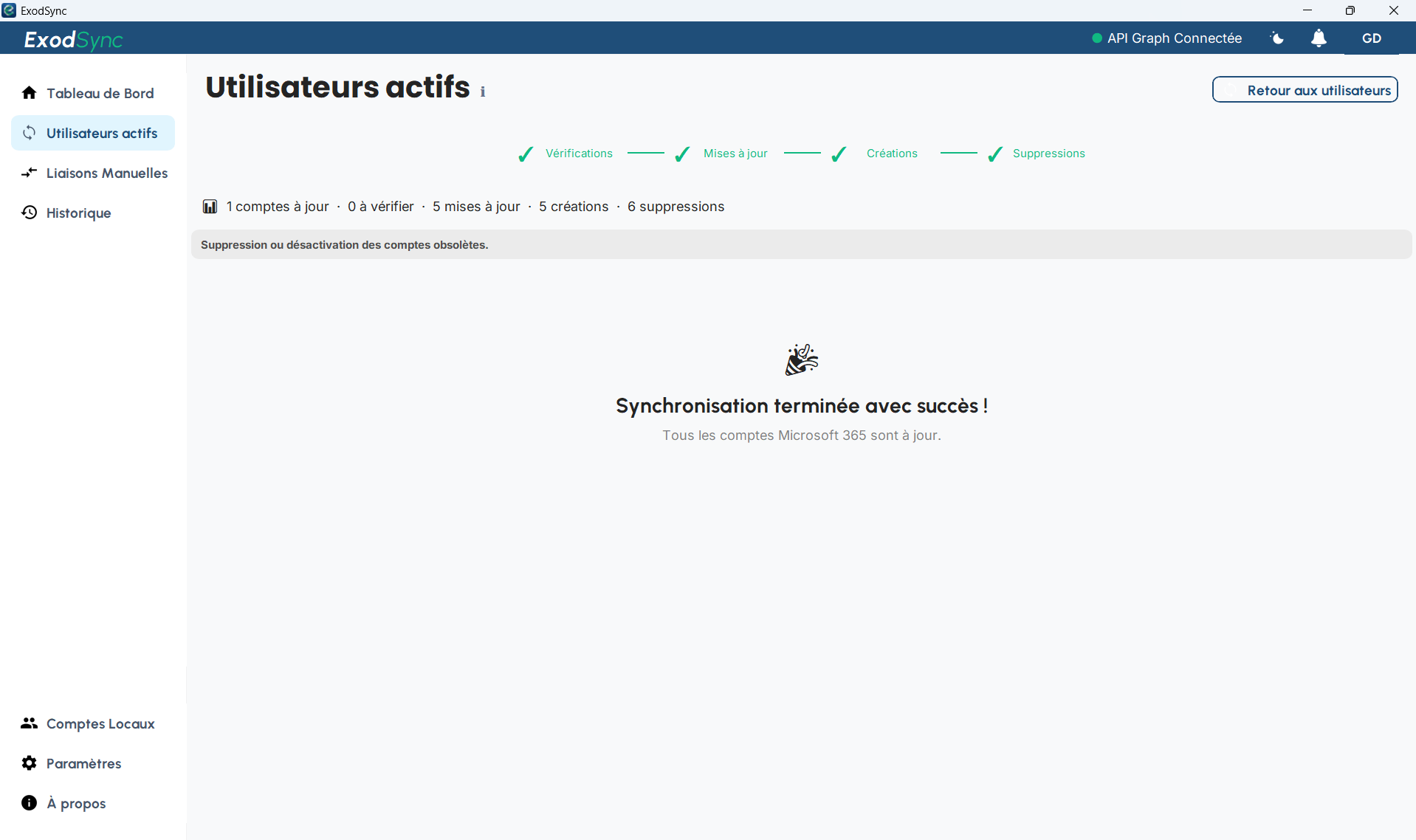This screenshot has width=1416, height=840.
Task: Click the party popper success icon
Action: pyautogui.click(x=802, y=359)
